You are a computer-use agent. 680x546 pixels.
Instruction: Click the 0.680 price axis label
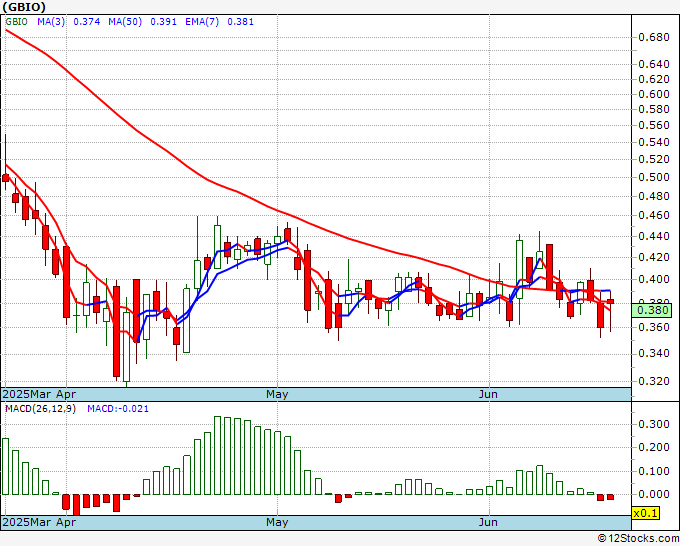pos(654,37)
